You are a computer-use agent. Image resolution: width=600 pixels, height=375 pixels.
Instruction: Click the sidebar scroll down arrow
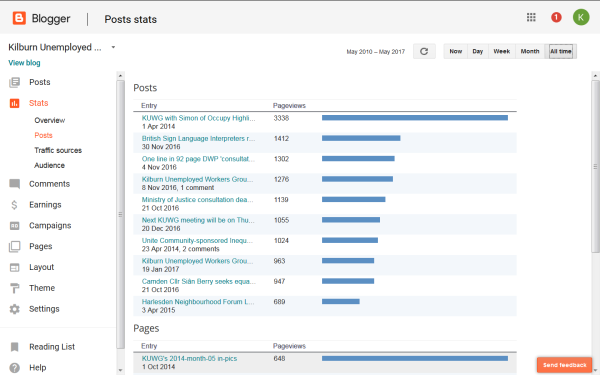click(x=120, y=370)
